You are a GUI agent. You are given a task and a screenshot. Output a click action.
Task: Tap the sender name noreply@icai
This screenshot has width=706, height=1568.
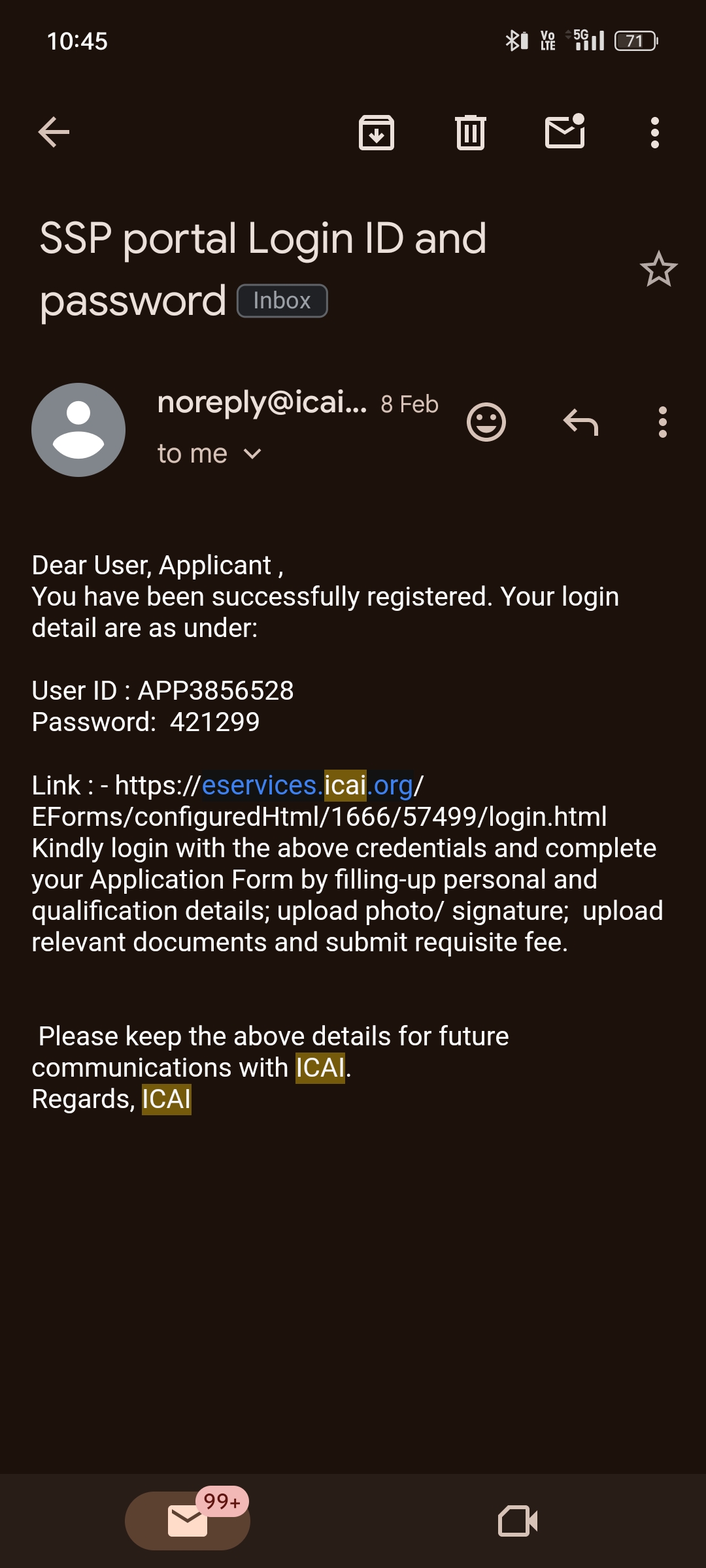(x=261, y=402)
